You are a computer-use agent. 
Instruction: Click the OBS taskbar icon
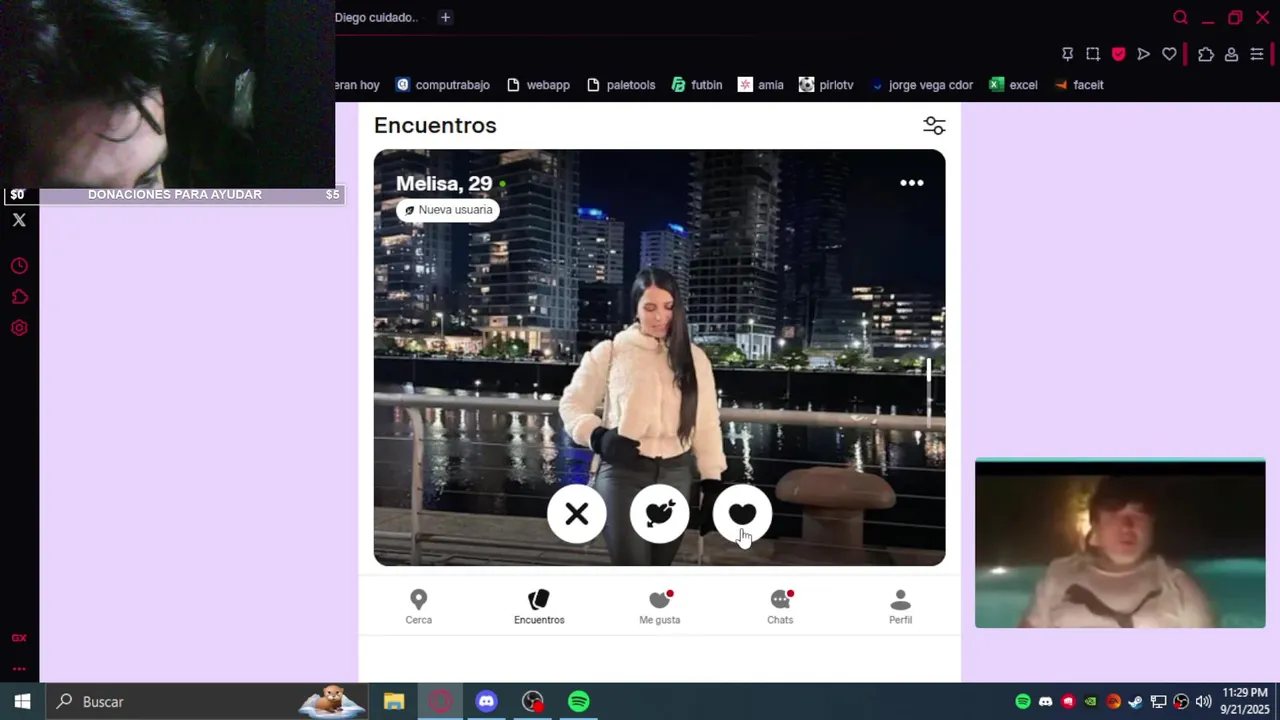533,702
